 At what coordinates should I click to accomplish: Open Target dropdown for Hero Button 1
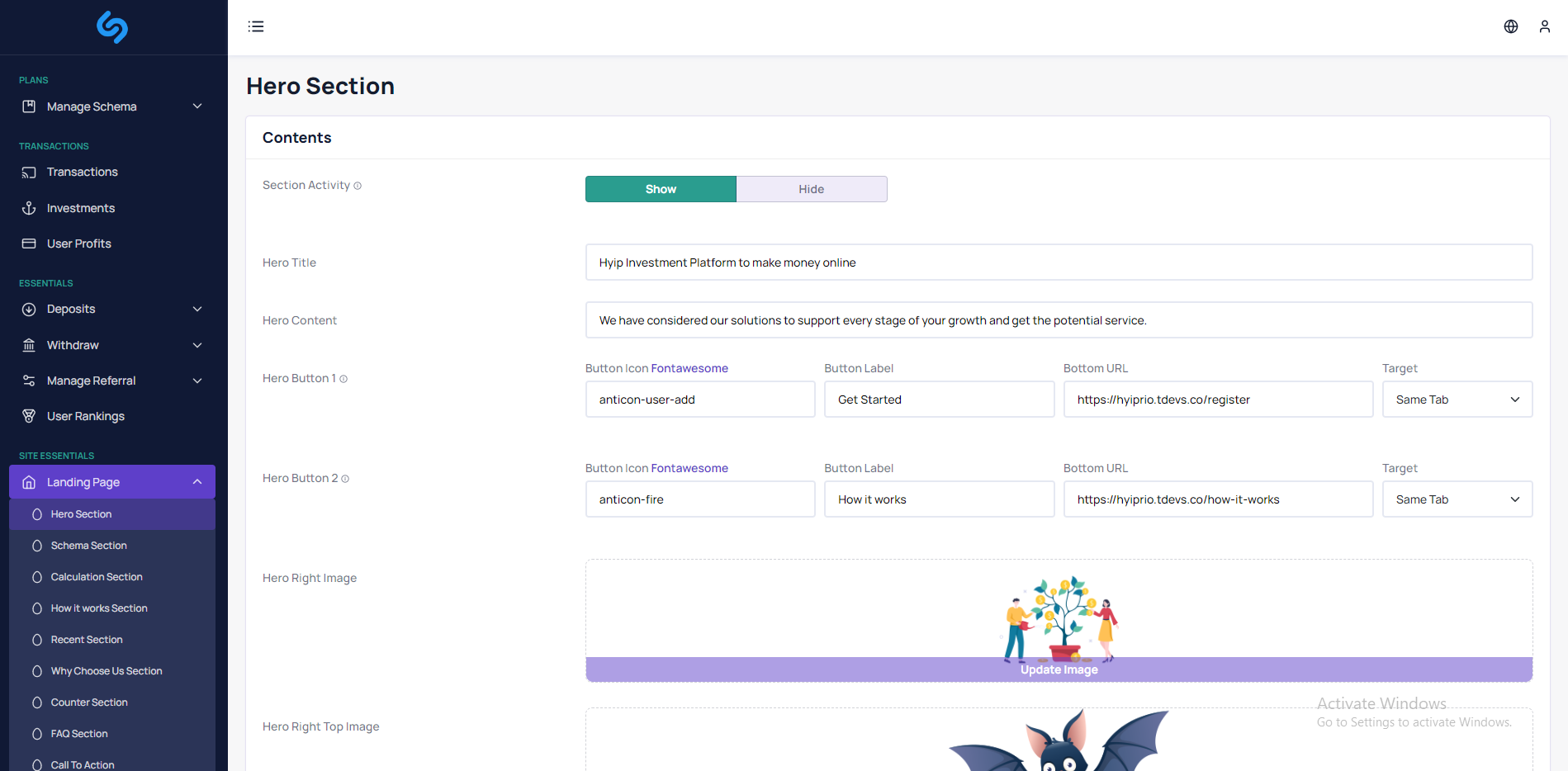[x=1457, y=400]
